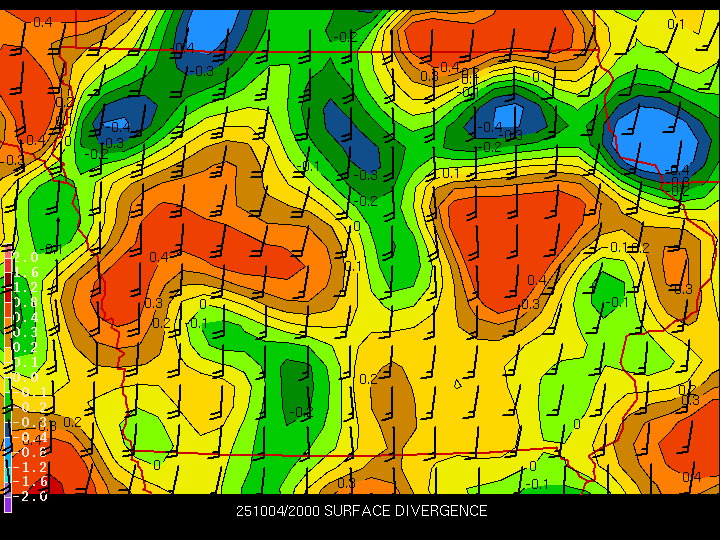Click the 0.3 label on the bottom edge
Image resolution: width=720 pixels, height=540 pixels.
[x=346, y=483]
